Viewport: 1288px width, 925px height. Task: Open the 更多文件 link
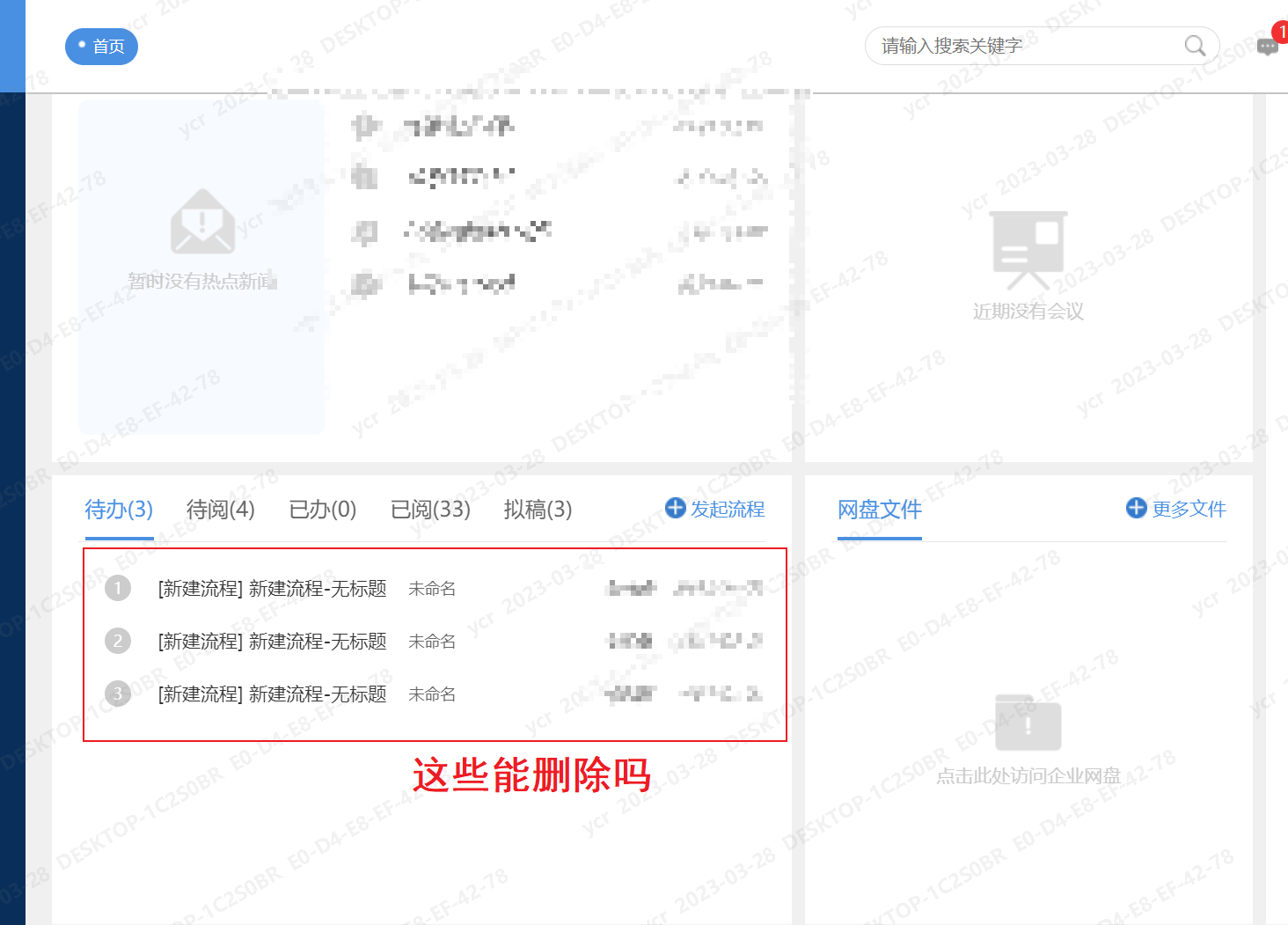(1189, 509)
